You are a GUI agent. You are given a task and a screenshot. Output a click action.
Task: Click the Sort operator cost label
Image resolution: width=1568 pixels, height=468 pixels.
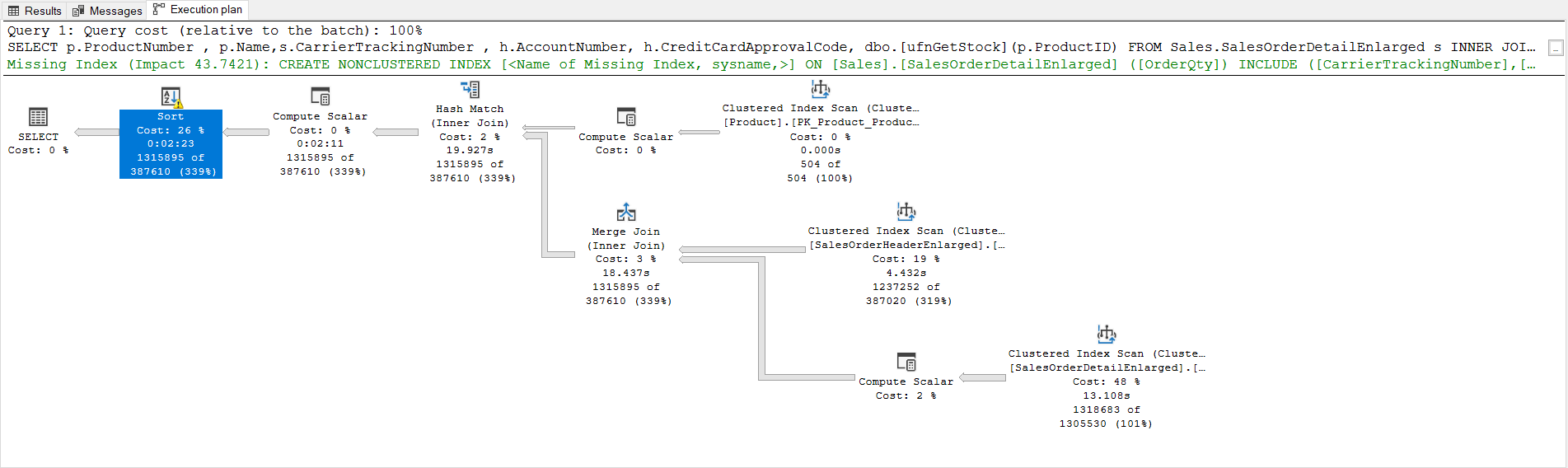tap(171, 130)
